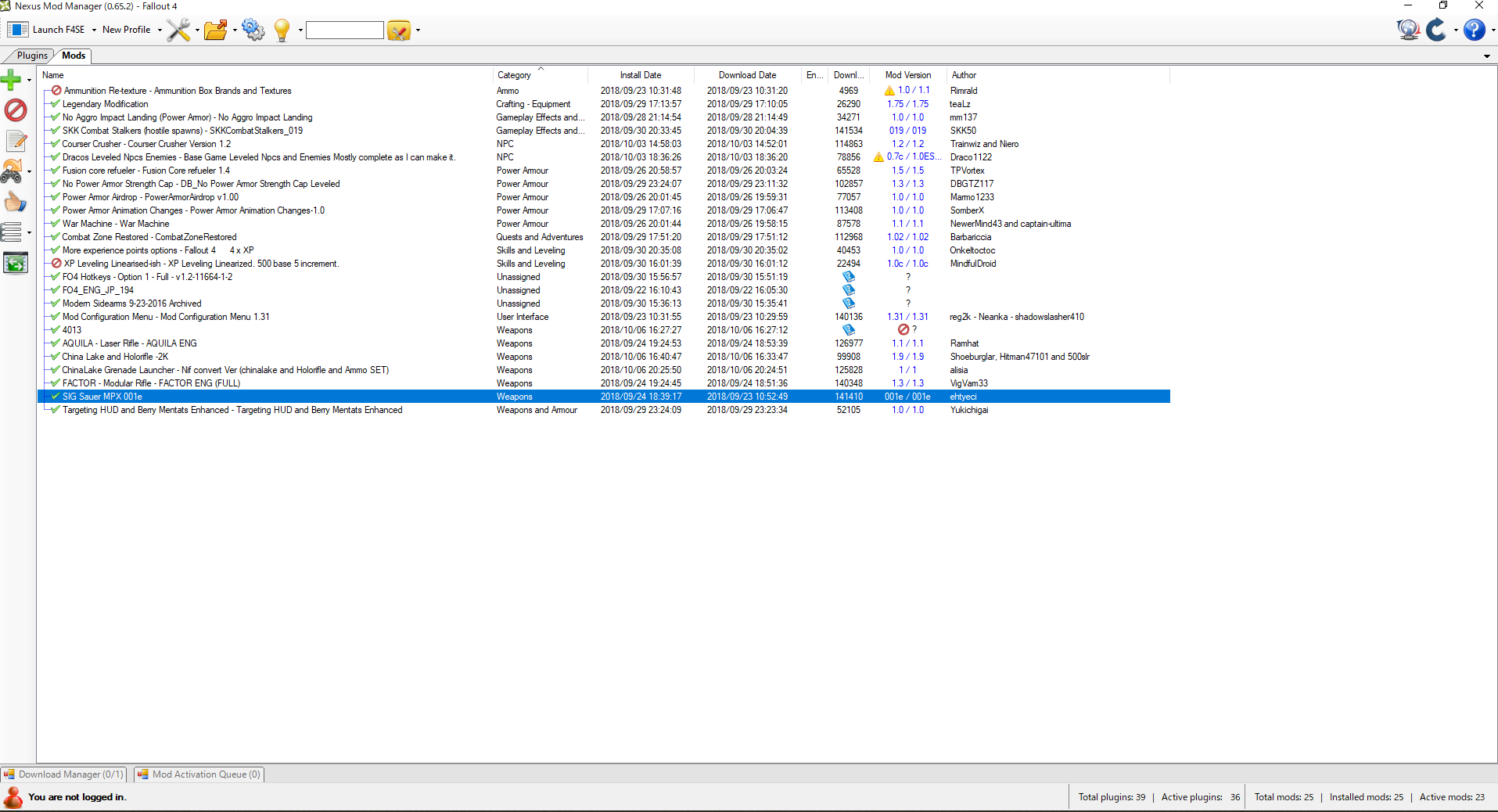The height and width of the screenshot is (812, 1498).
Task: Sort by the Install Date column header
Action: [641, 75]
